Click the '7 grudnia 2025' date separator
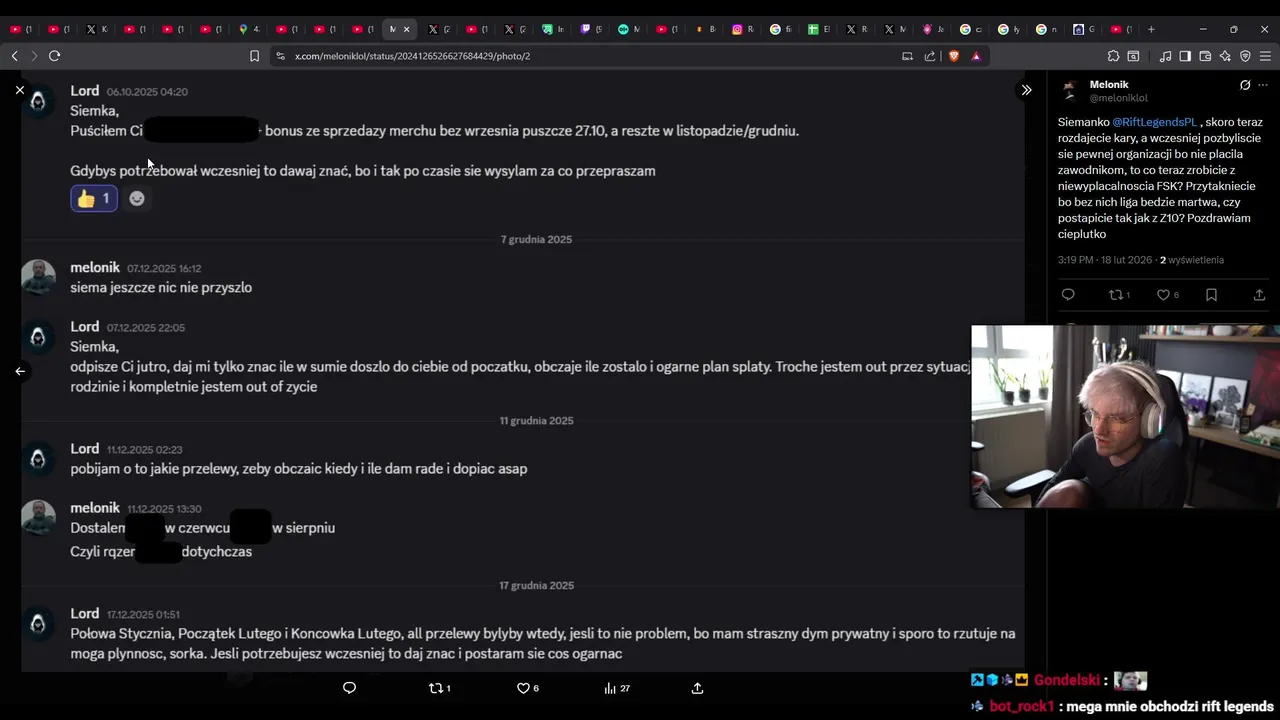 [x=536, y=239]
